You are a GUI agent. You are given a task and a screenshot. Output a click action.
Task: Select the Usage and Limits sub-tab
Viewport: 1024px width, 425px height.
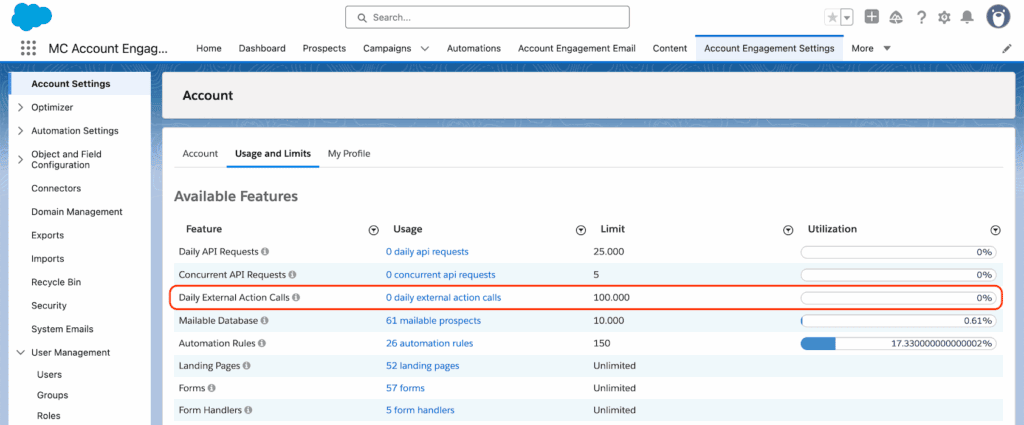[273, 153]
